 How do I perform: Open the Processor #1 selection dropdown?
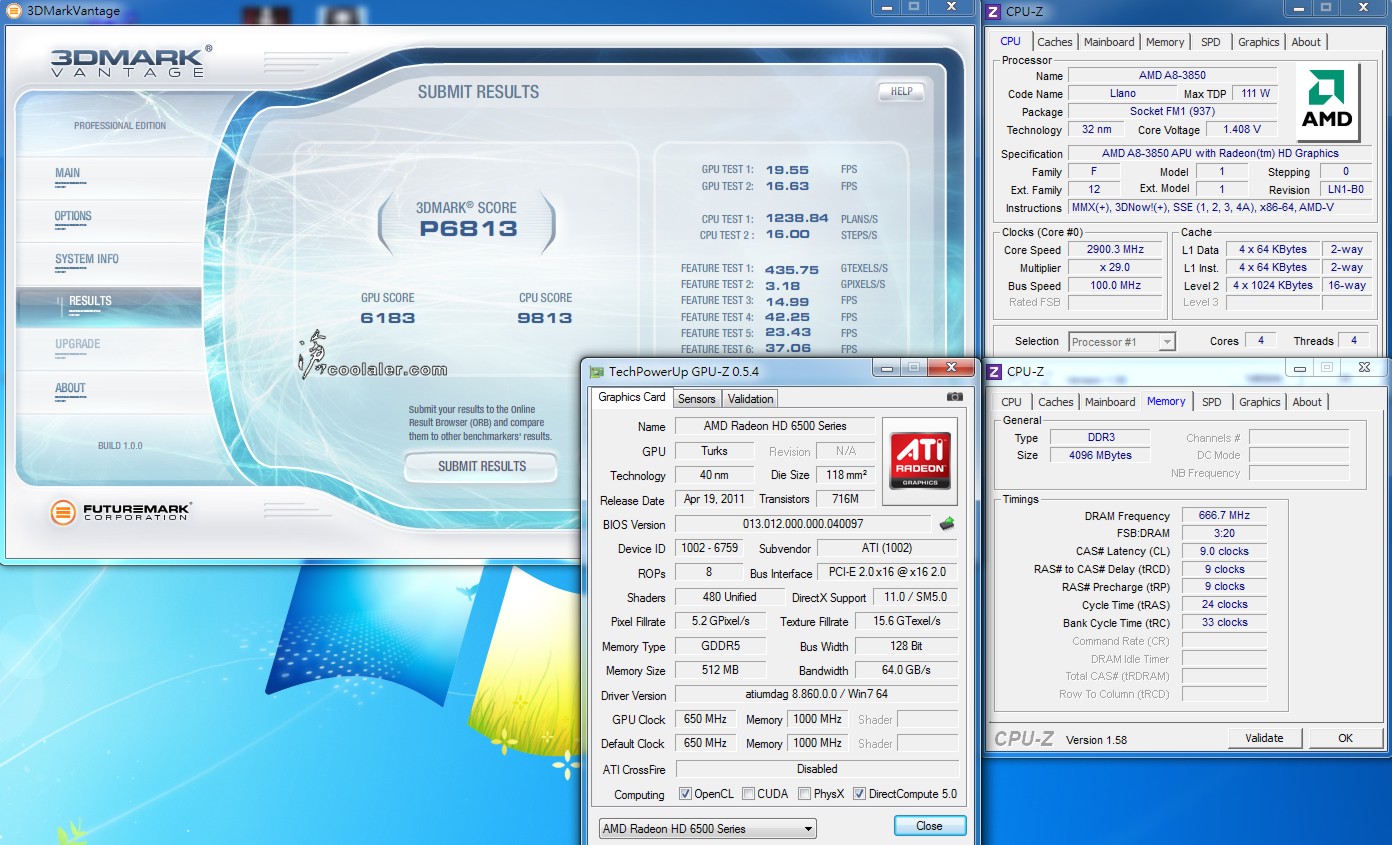(1165, 341)
